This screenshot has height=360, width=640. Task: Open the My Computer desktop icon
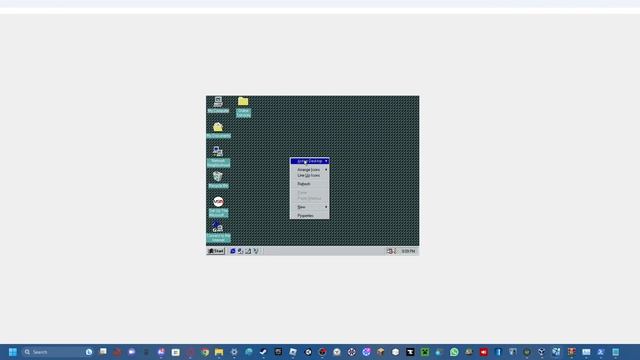click(x=218, y=104)
